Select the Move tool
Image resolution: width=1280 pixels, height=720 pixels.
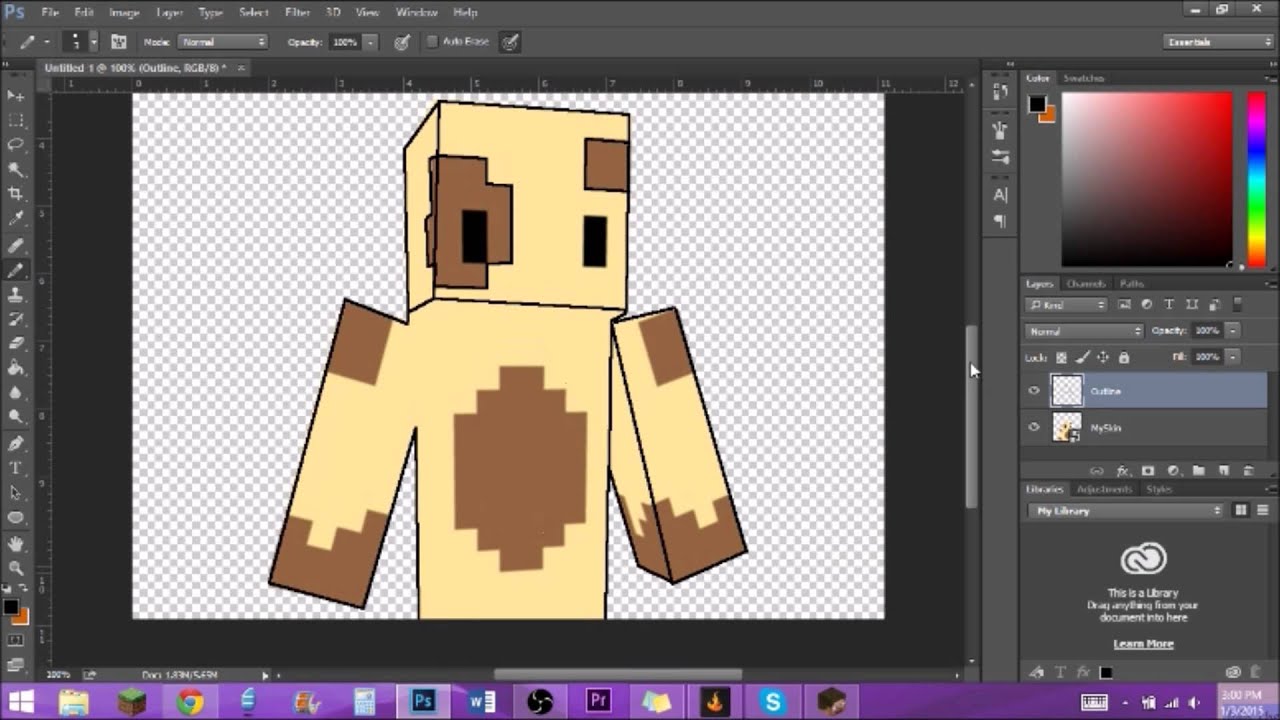pyautogui.click(x=15, y=95)
